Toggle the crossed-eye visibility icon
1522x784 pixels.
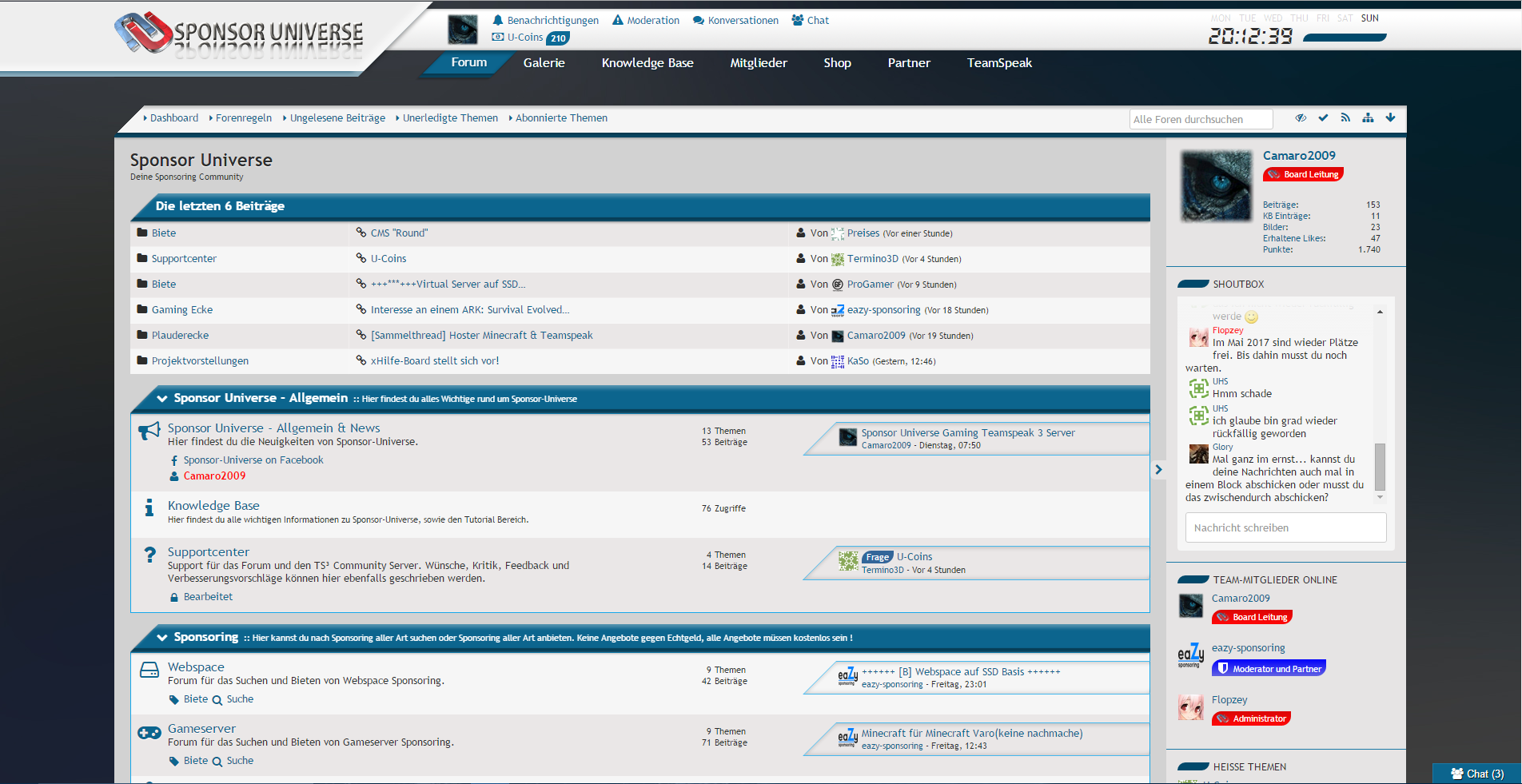[1301, 118]
